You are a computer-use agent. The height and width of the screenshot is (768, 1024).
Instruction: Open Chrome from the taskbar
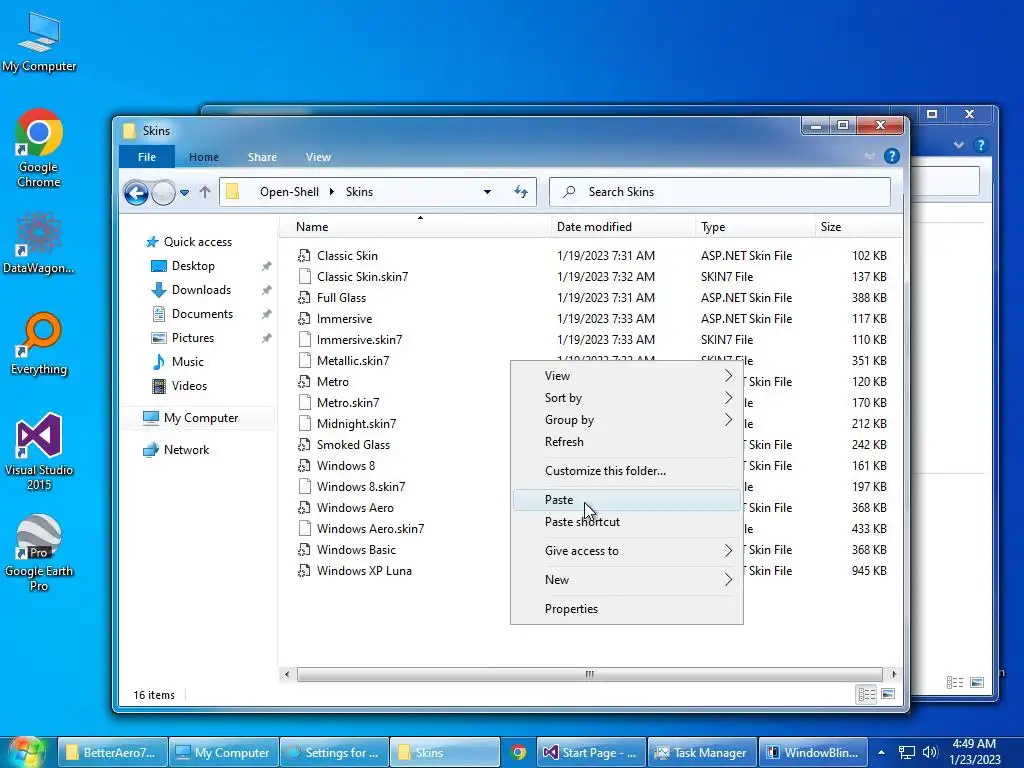click(519, 752)
